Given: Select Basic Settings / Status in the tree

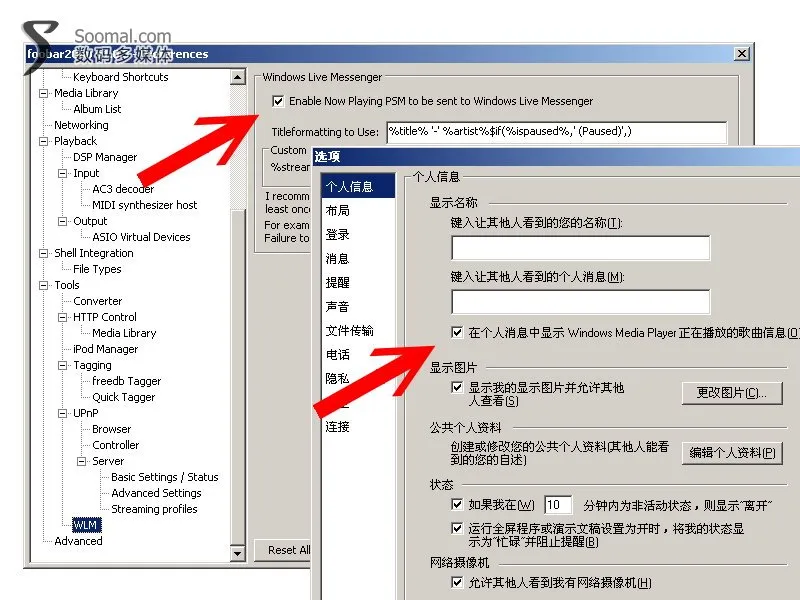Looking at the screenshot, I should (x=165, y=477).
